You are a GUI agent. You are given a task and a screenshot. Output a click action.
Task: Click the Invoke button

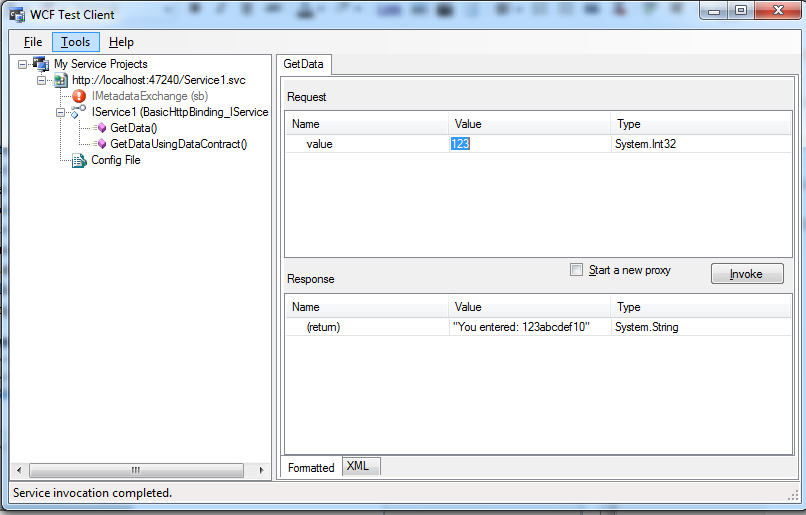tap(747, 274)
